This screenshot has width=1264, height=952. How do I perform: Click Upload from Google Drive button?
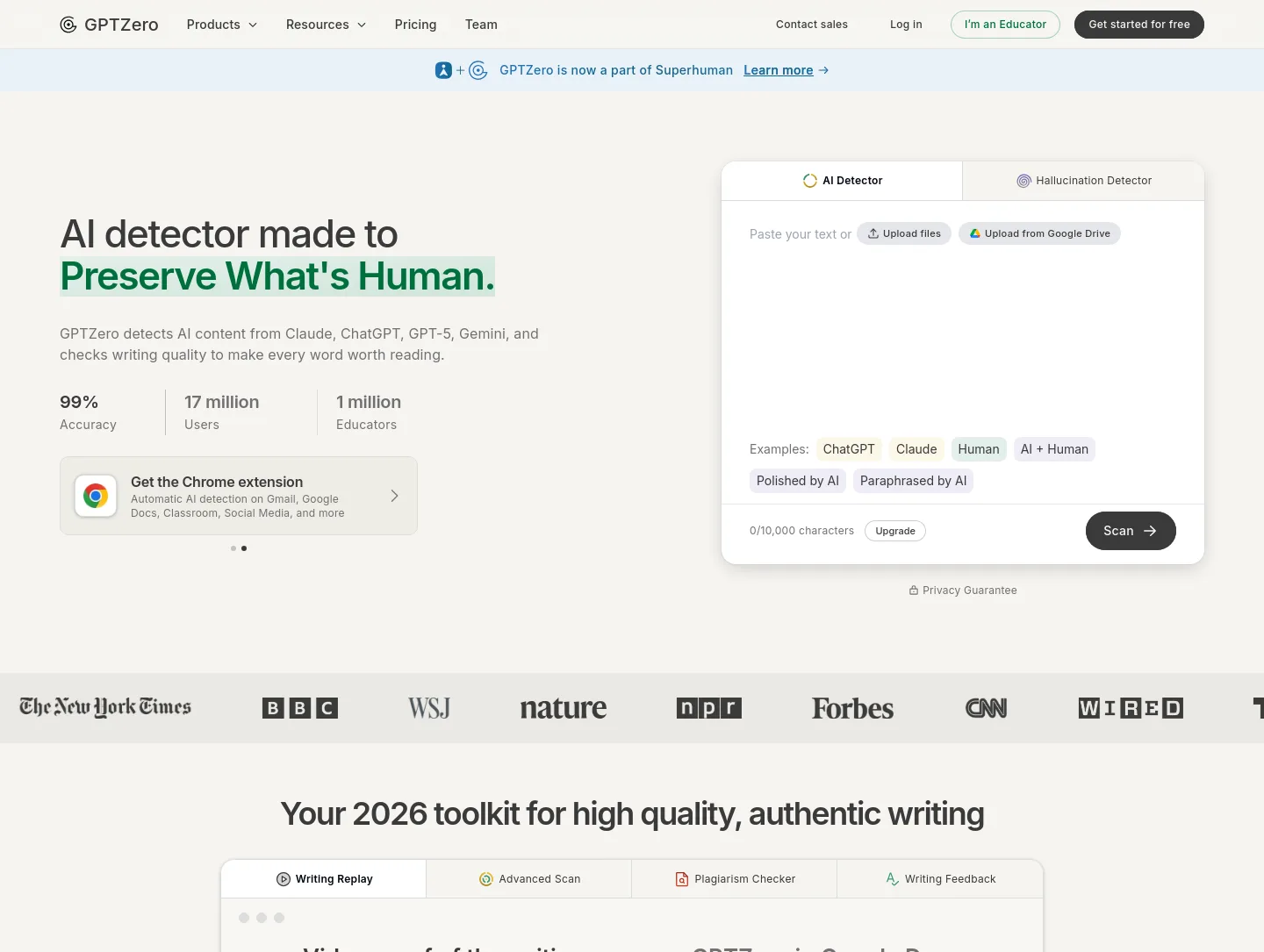point(1039,233)
